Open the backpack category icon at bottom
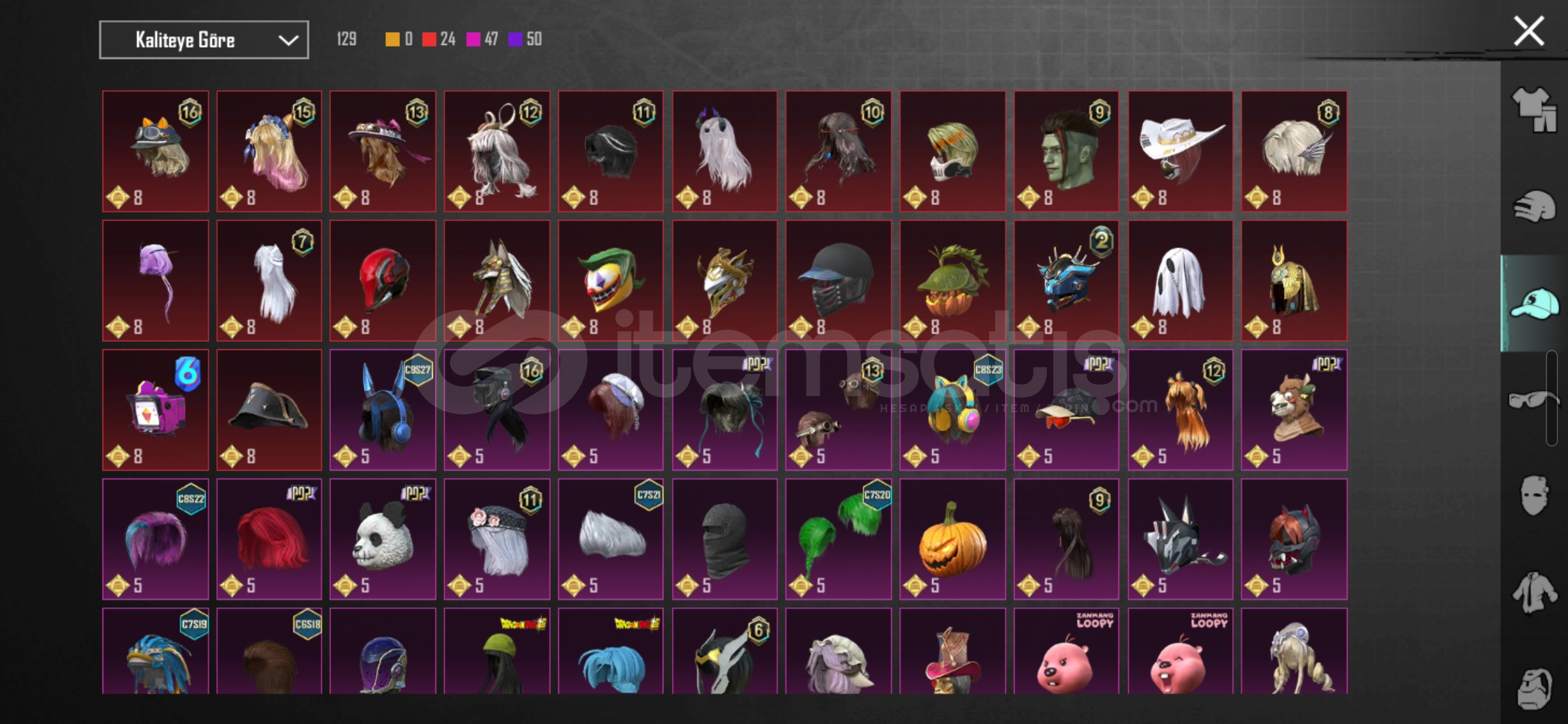The height and width of the screenshot is (724, 1568). pyautogui.click(x=1534, y=689)
